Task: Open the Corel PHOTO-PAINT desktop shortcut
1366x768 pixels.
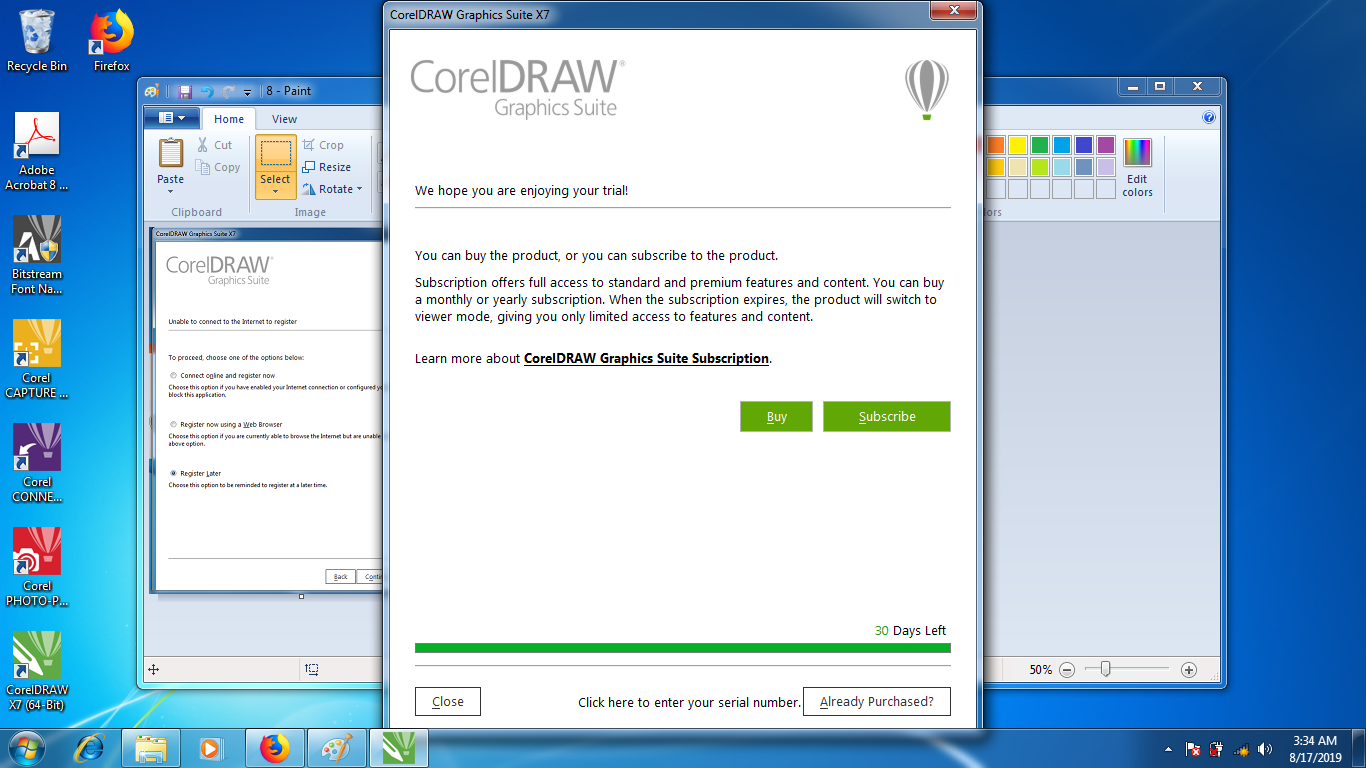Action: (x=37, y=567)
